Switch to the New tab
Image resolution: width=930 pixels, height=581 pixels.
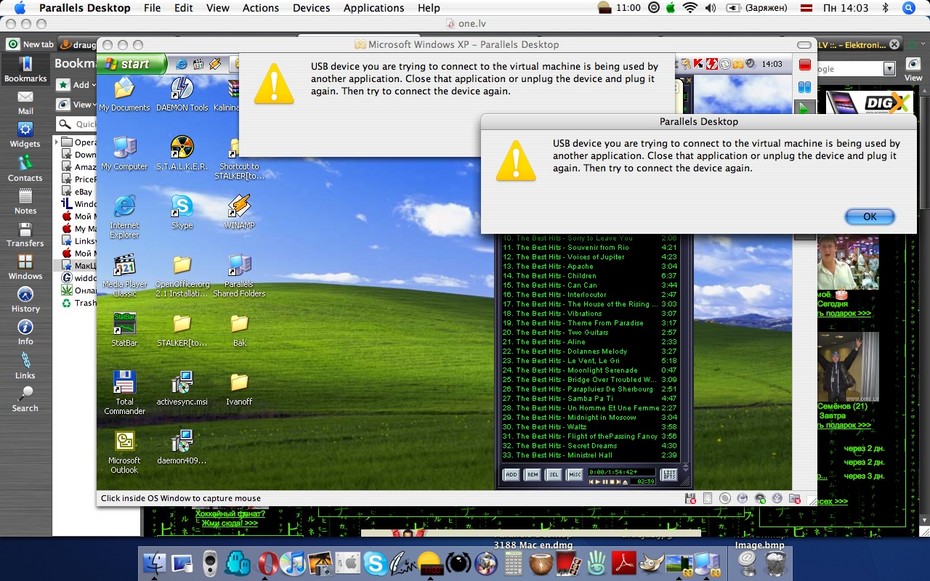coord(31,44)
